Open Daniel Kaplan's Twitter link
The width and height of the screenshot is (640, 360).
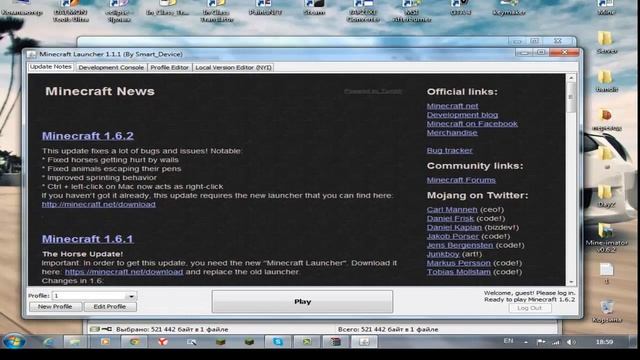coord(454,227)
